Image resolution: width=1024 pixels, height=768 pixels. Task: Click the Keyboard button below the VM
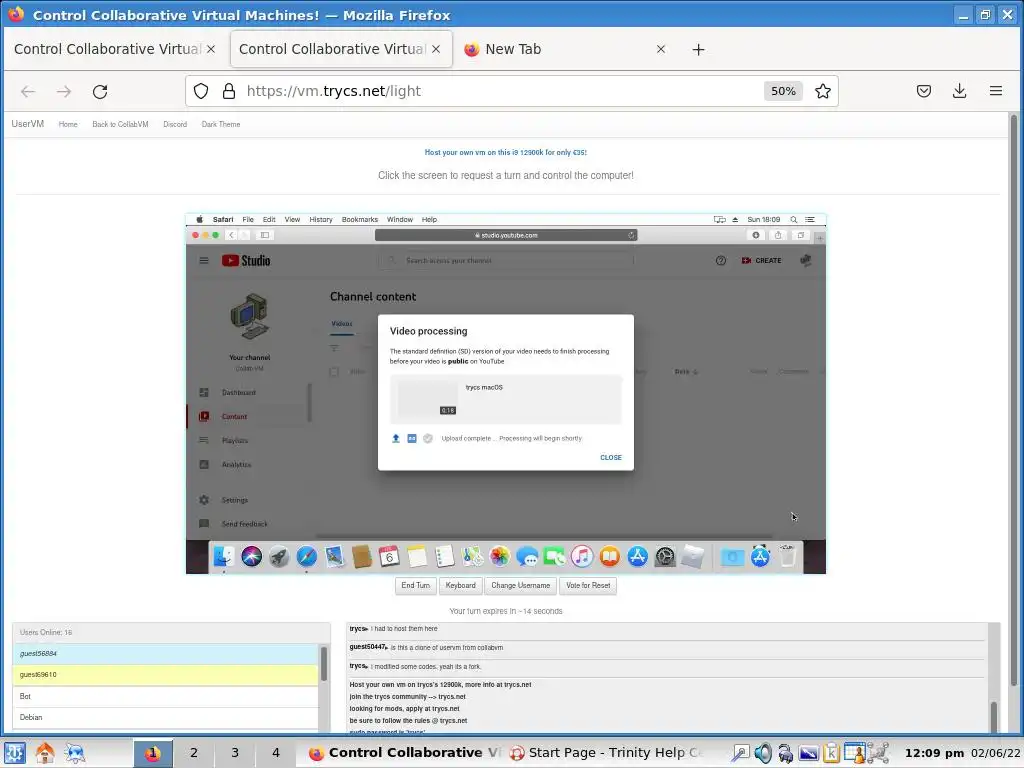460,586
